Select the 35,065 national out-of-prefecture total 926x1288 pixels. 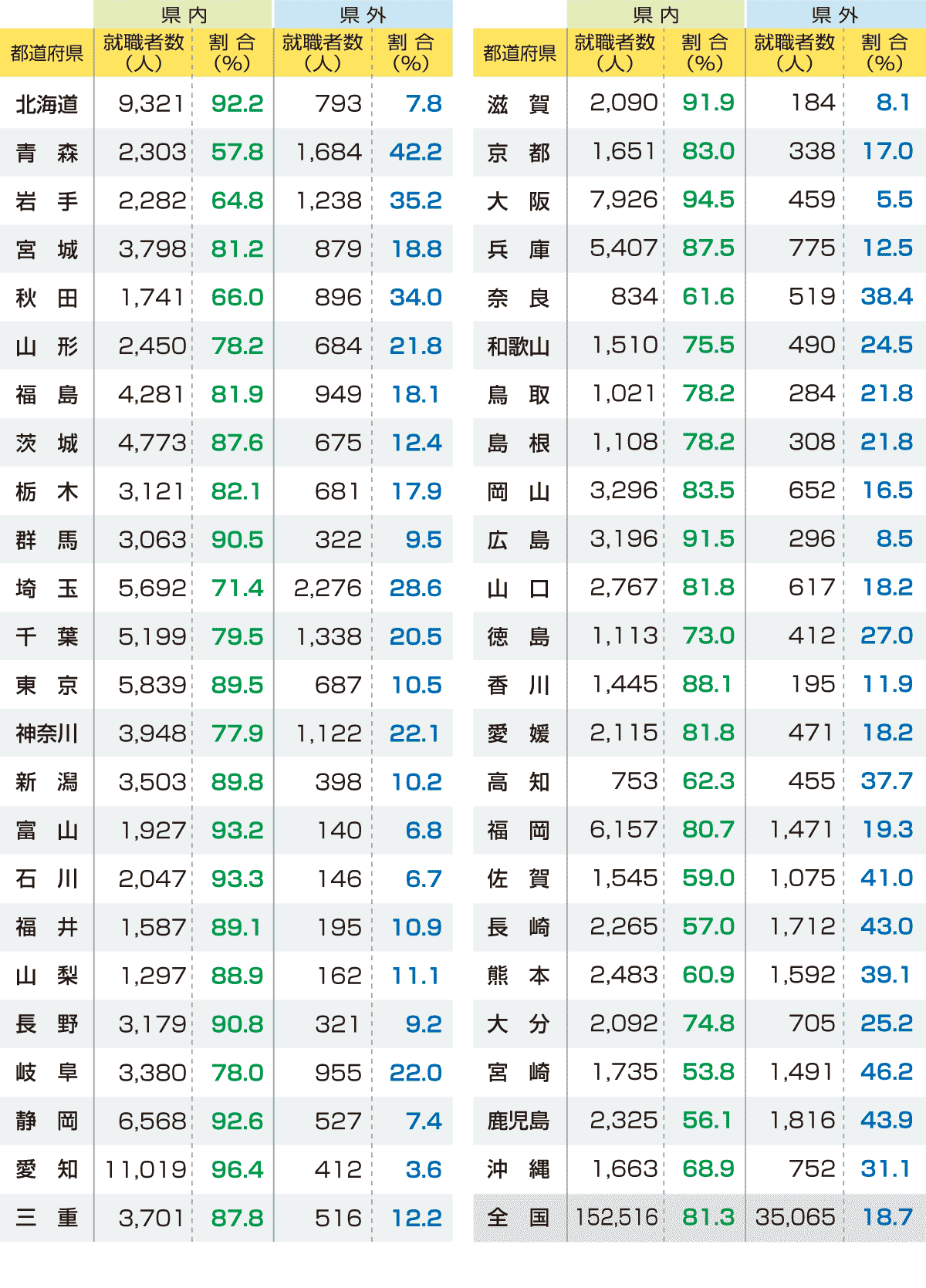tap(795, 1218)
